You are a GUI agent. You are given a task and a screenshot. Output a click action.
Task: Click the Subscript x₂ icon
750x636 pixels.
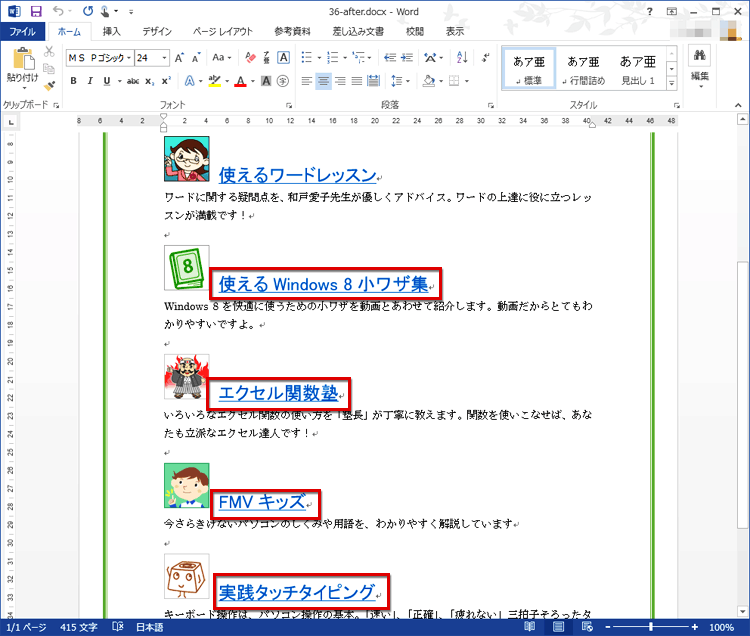(150, 81)
